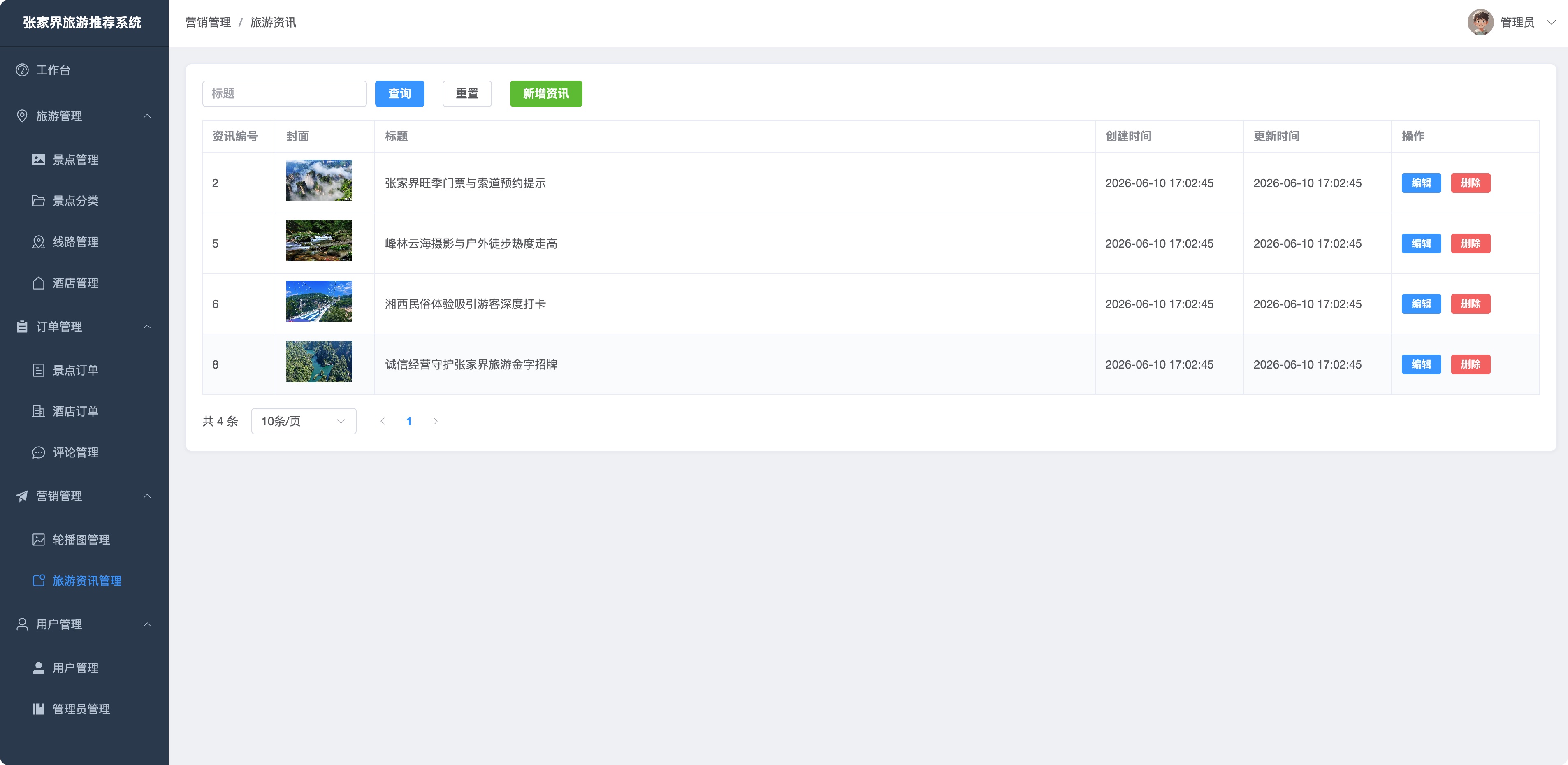Open 工作台 menu item
Viewport: 1568px width, 765px height.
pyautogui.click(x=84, y=70)
